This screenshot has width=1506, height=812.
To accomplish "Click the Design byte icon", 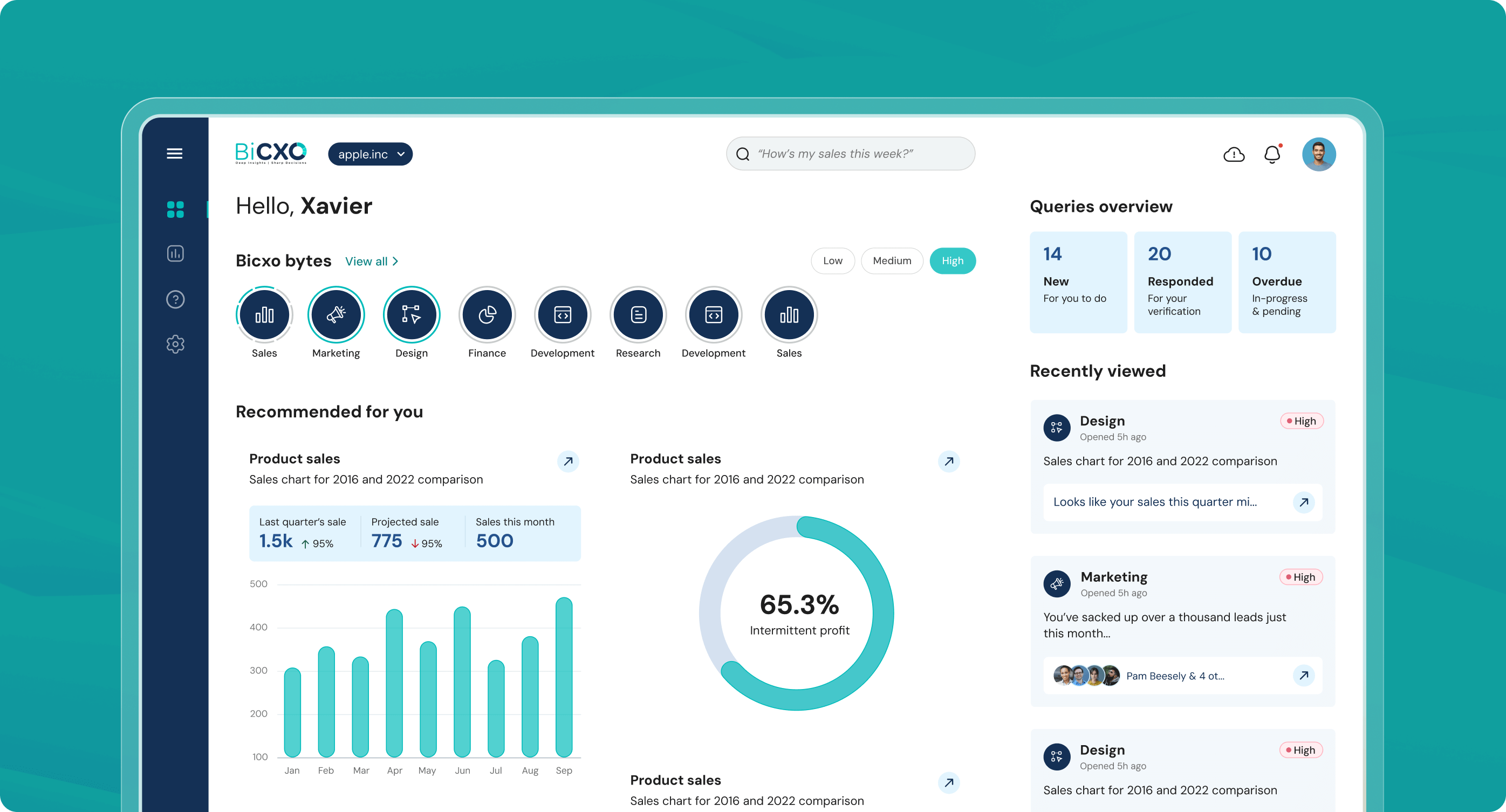I will [x=412, y=314].
